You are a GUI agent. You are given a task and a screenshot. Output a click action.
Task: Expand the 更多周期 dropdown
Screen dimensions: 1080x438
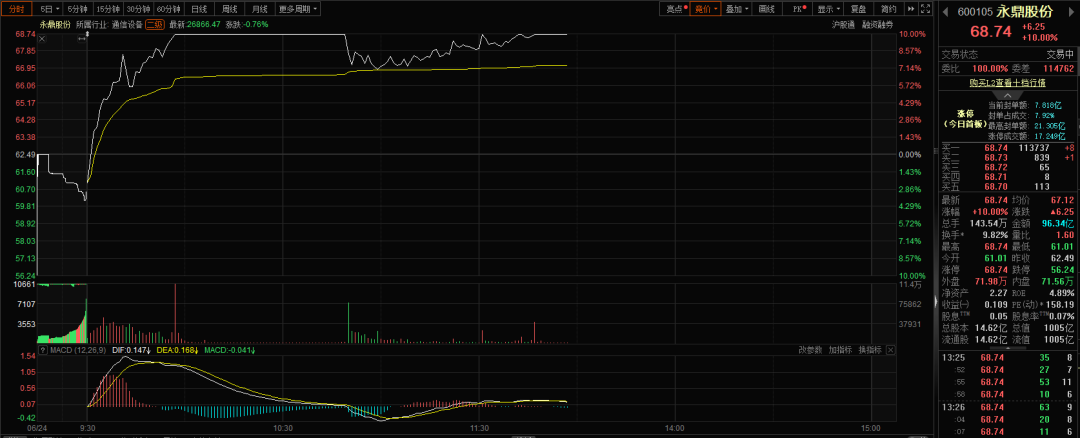(298, 9)
